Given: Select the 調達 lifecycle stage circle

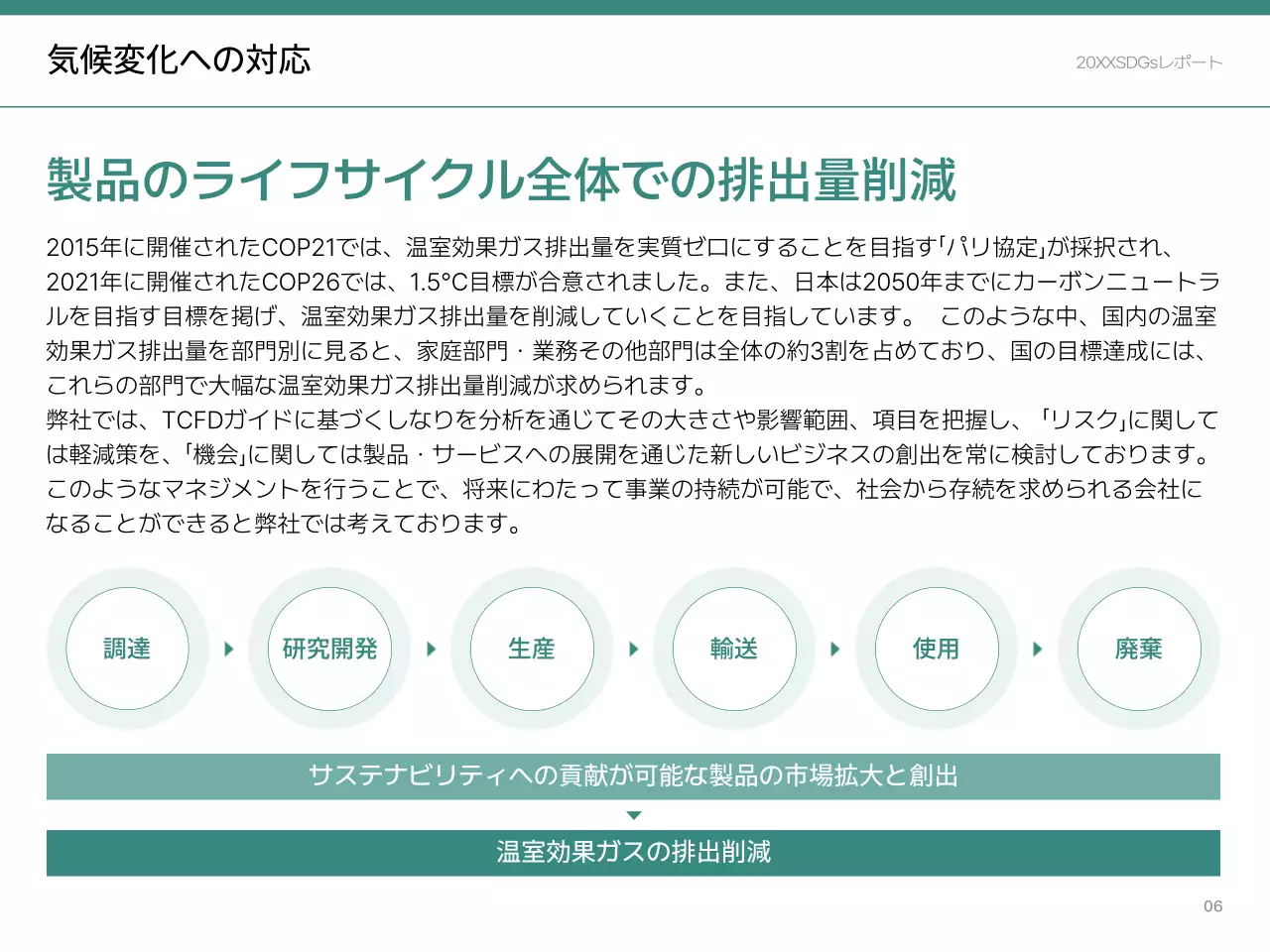Looking at the screenshot, I should click(x=128, y=649).
